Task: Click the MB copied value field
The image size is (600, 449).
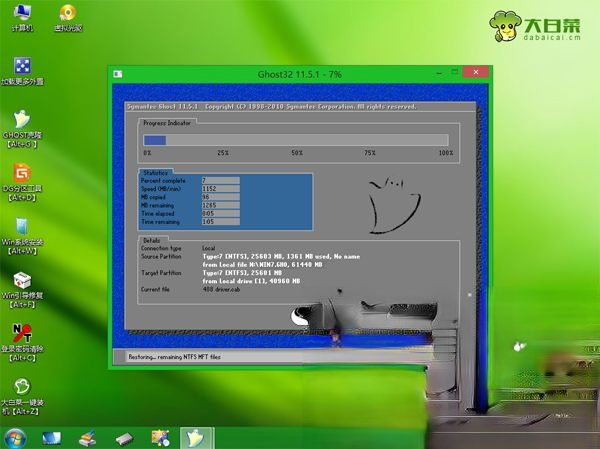Action: (221, 197)
